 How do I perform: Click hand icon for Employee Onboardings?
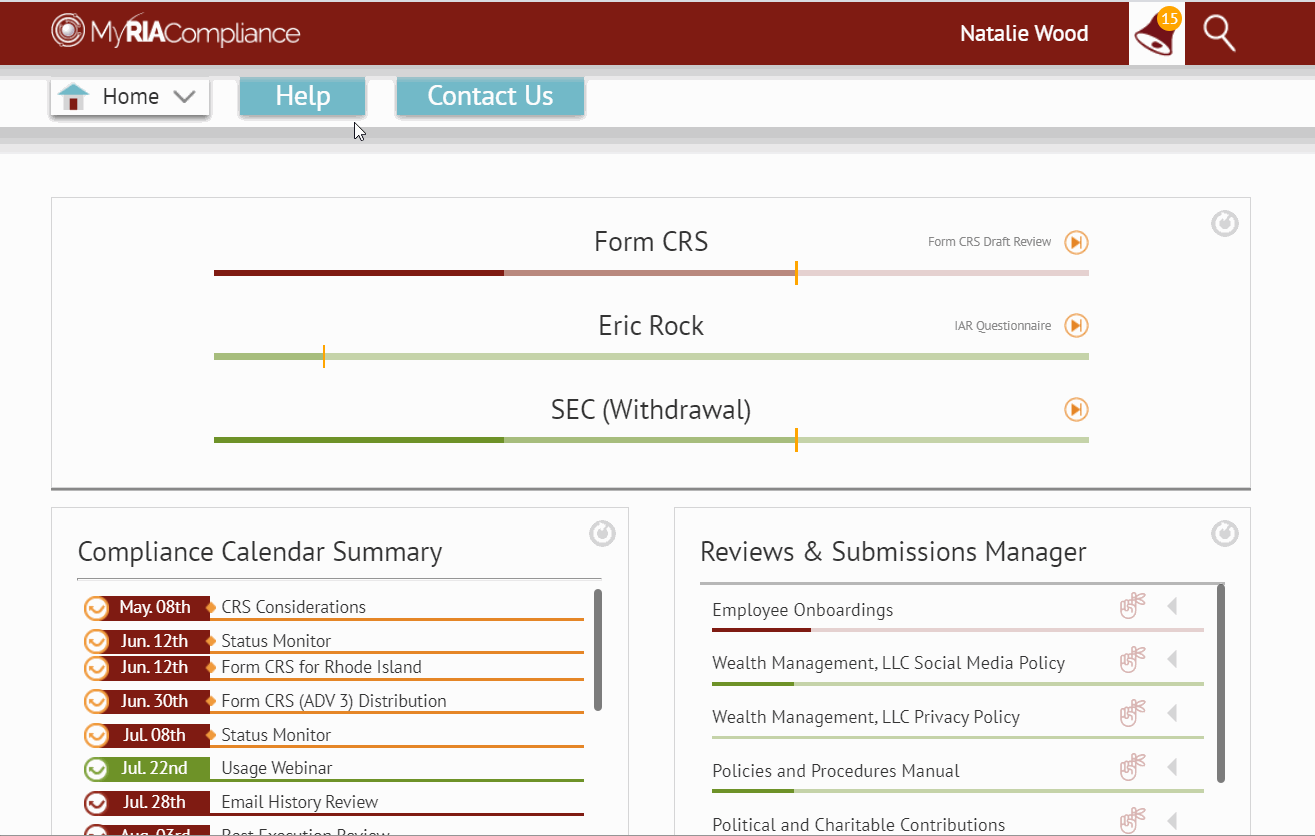point(1131,607)
